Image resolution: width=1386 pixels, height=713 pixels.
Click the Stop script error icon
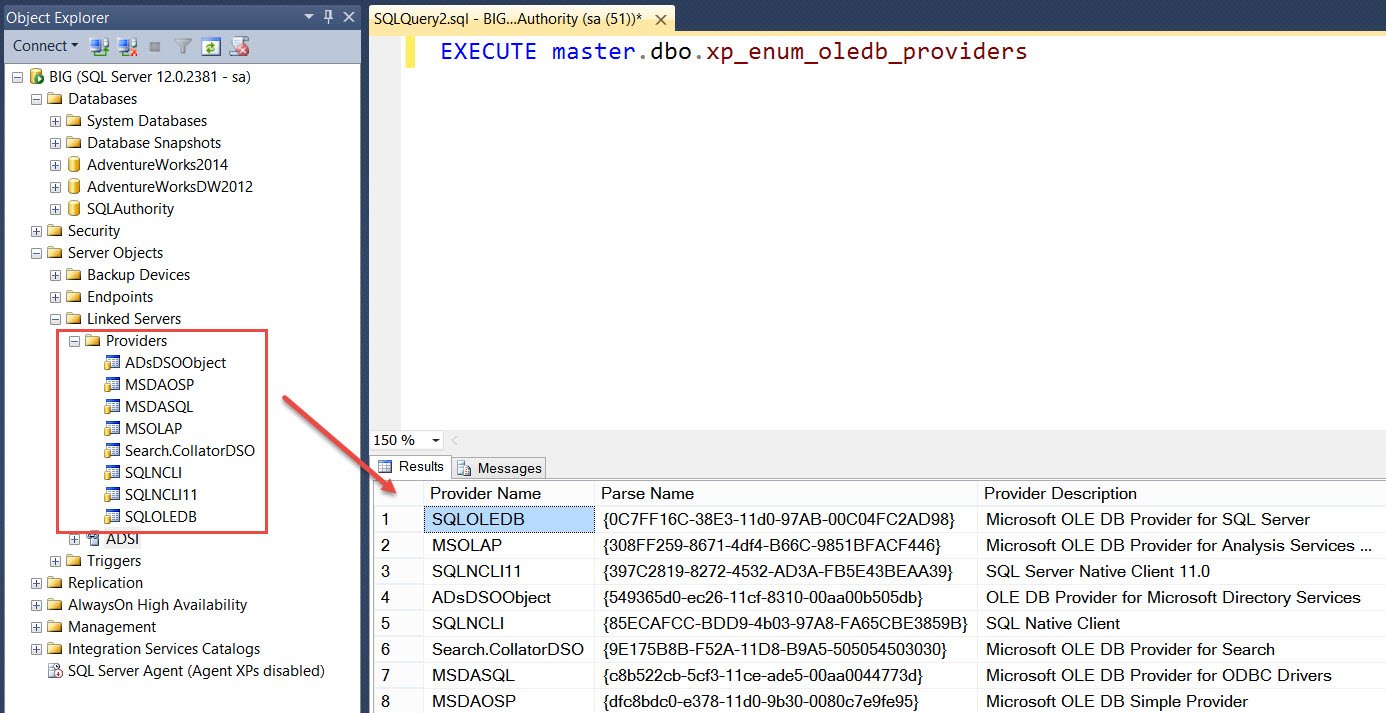(239, 46)
